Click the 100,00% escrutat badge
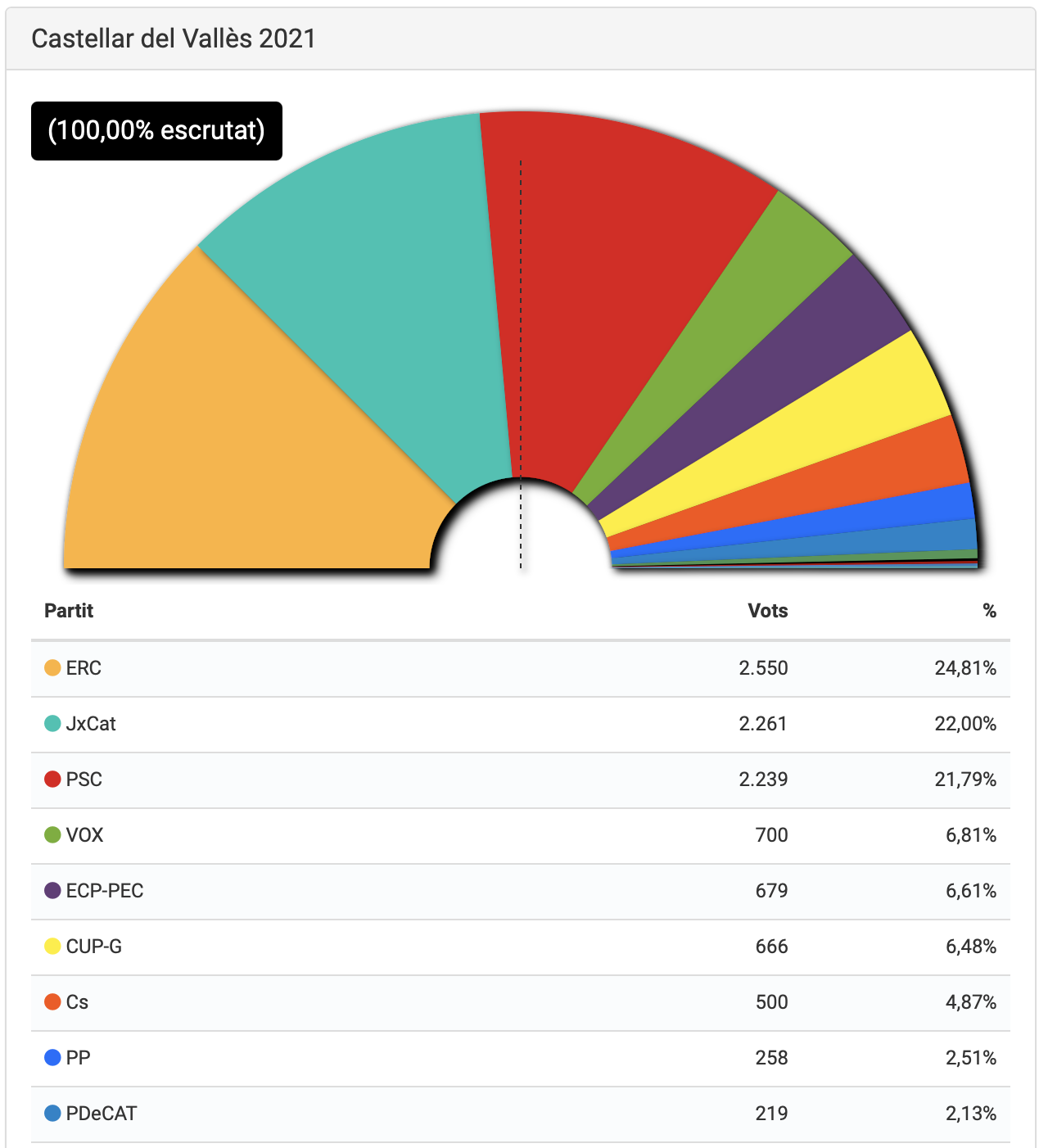Image resolution: width=1048 pixels, height=1148 pixels. point(156,131)
